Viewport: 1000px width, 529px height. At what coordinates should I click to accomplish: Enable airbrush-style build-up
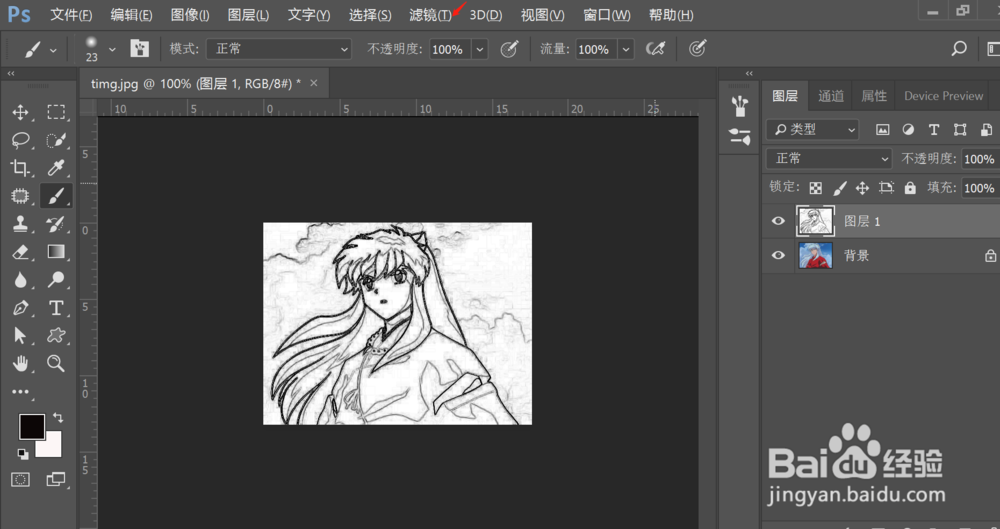point(656,48)
